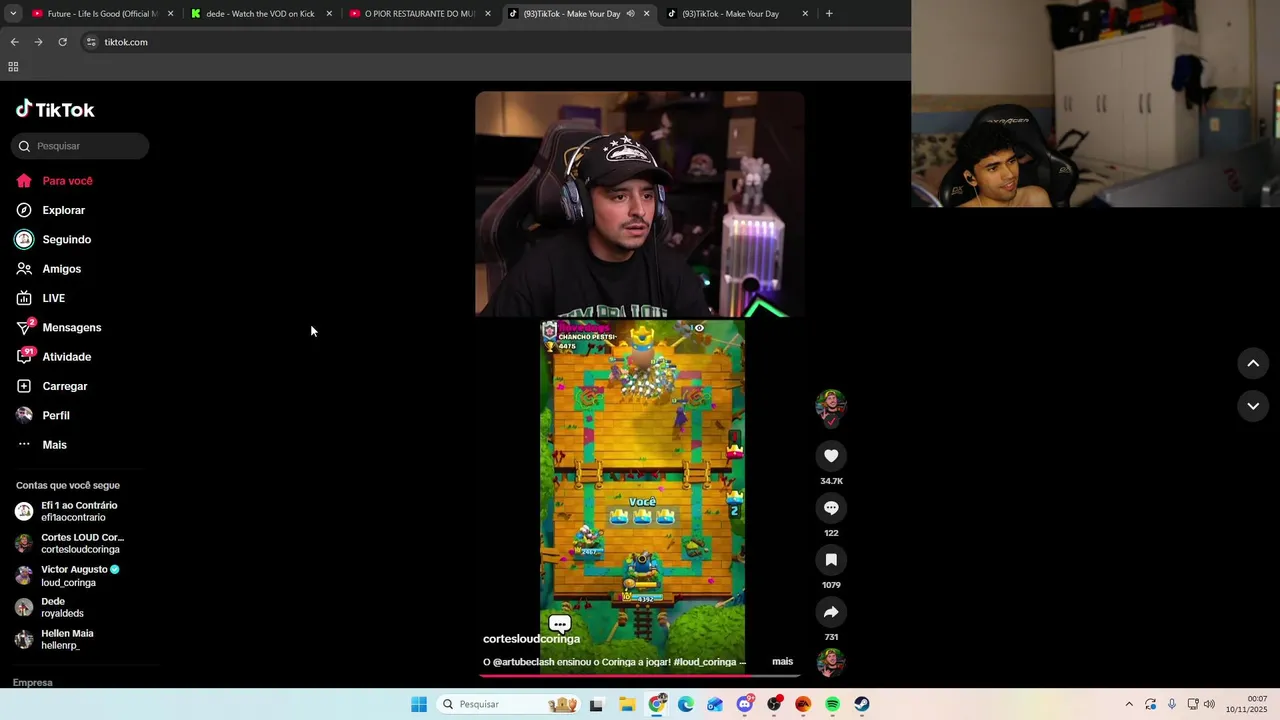Click the #loud_coringa hashtag link
The width and height of the screenshot is (1280, 720).
coord(704,662)
